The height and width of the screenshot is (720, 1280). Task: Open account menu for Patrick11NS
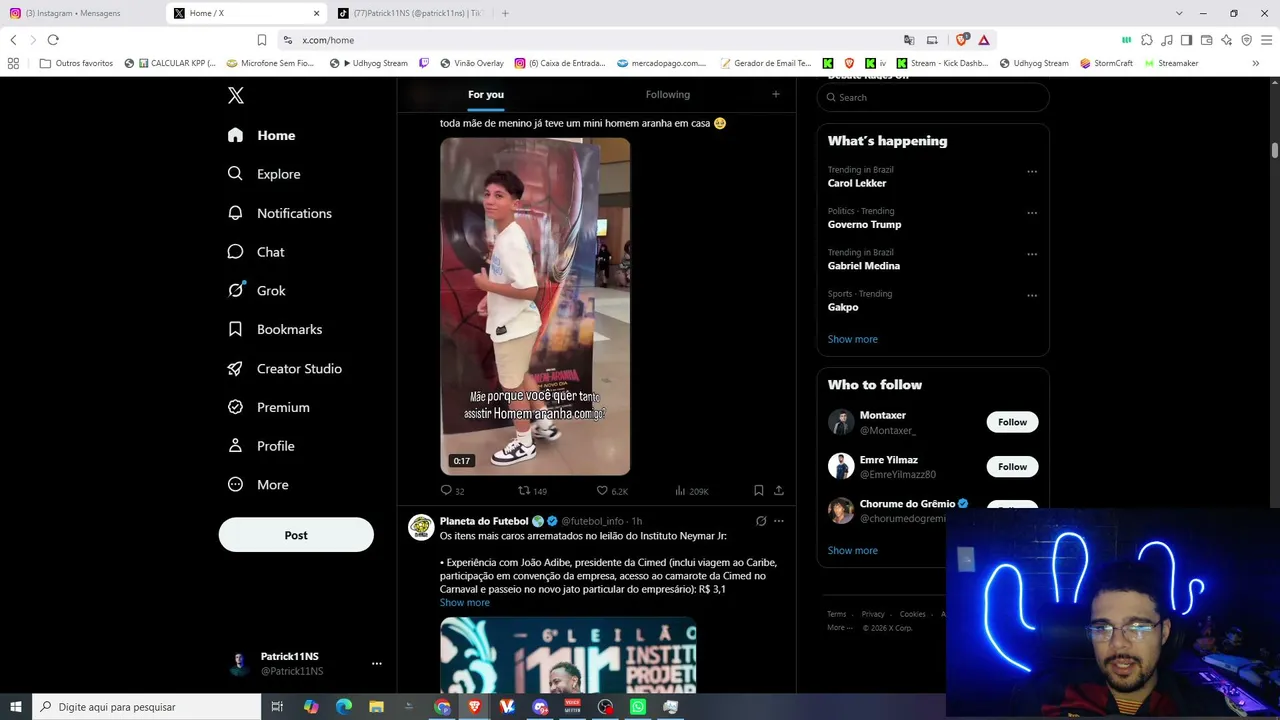[x=376, y=663]
